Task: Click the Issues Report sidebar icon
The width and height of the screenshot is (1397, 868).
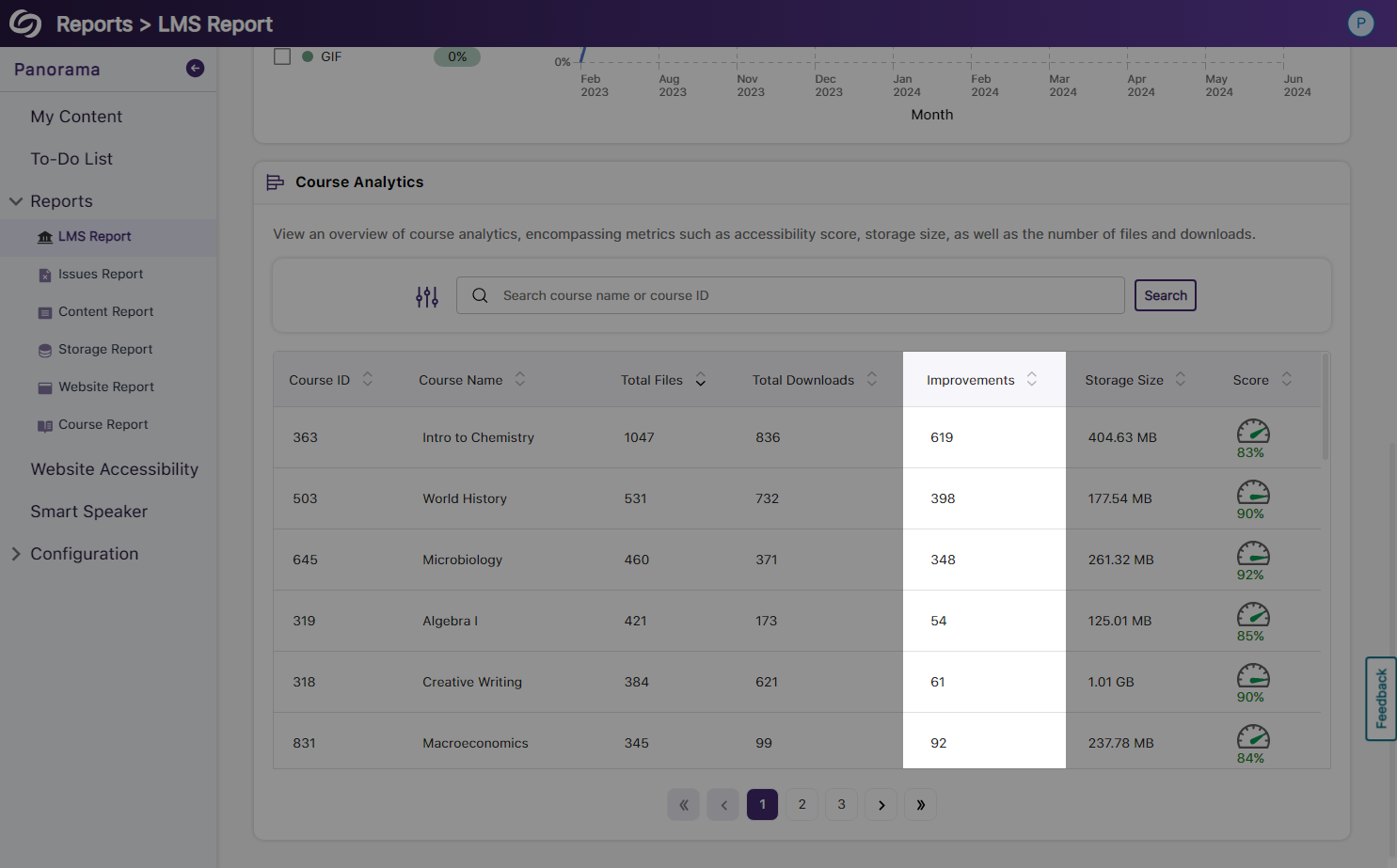Action: tap(45, 275)
